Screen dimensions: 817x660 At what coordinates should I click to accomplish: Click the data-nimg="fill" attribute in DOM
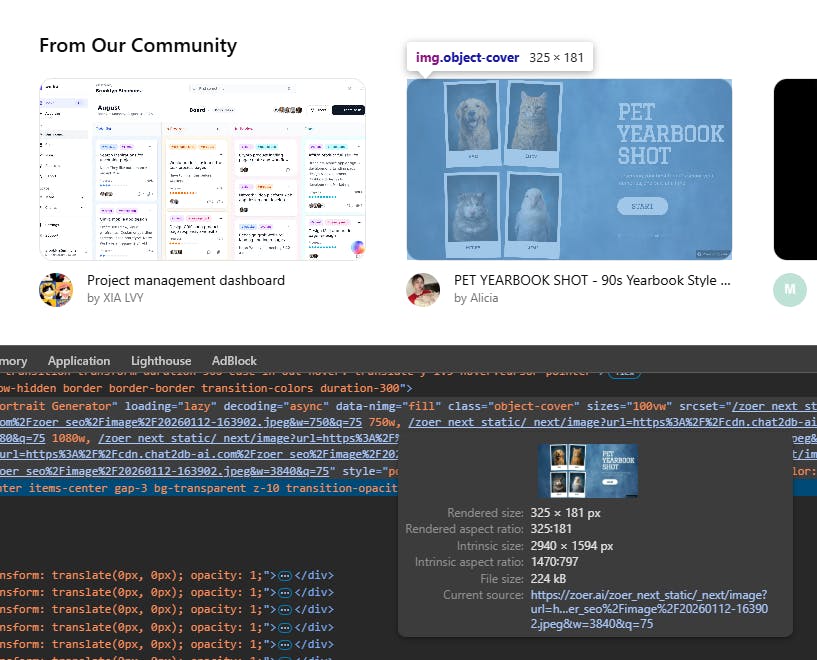(x=388, y=406)
